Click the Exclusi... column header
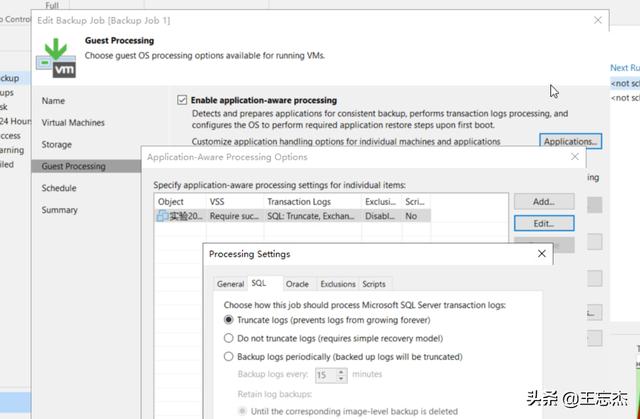Screen dimensions: 640x419 pos(381,202)
